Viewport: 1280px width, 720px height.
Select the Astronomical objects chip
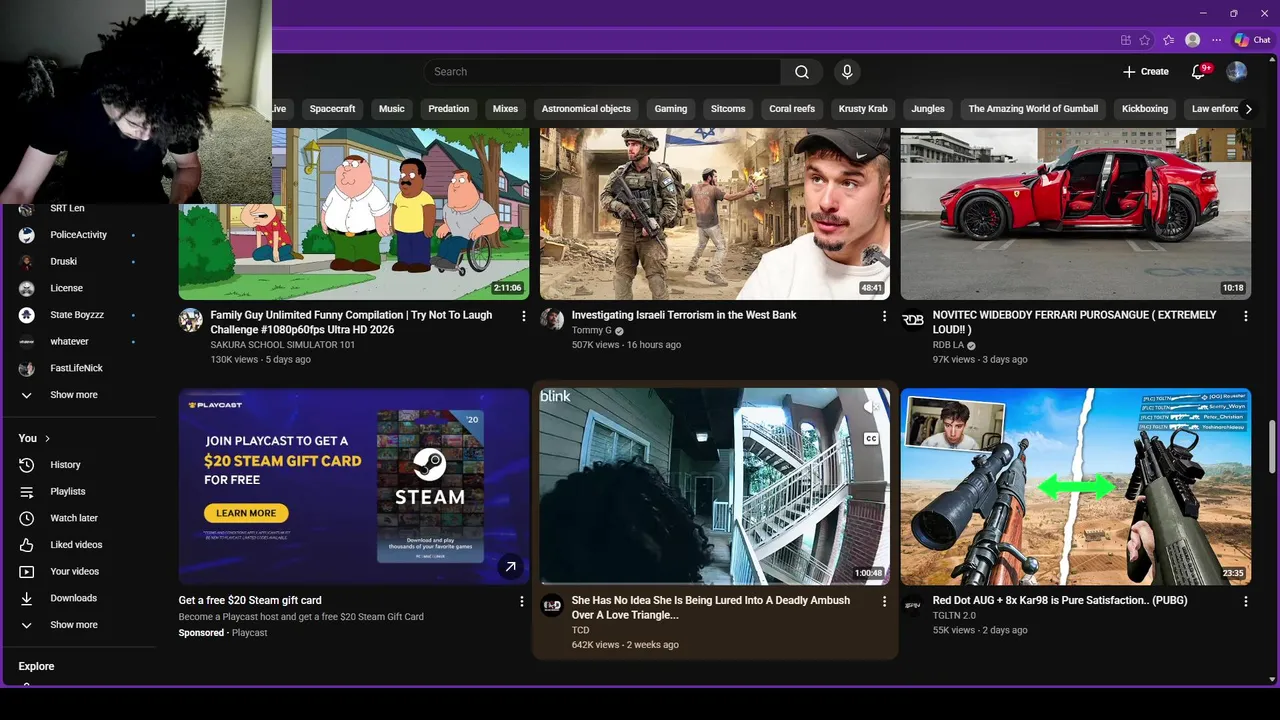pyautogui.click(x=586, y=109)
